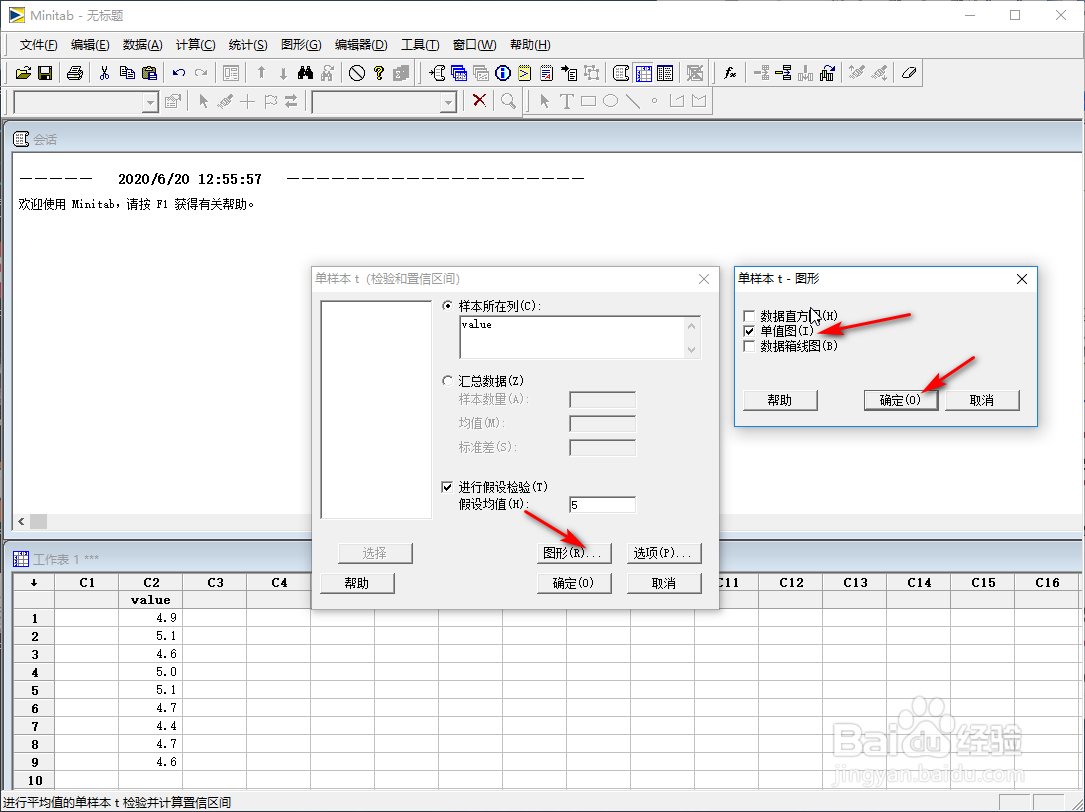The width and height of the screenshot is (1085, 812).
Task: Click 帮助 in the 单样本 t main dialog
Action: [357, 584]
